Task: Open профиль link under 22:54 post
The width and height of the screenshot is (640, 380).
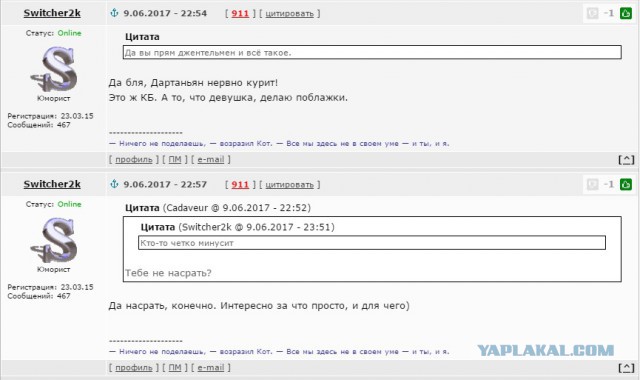Action: pyautogui.click(x=133, y=160)
